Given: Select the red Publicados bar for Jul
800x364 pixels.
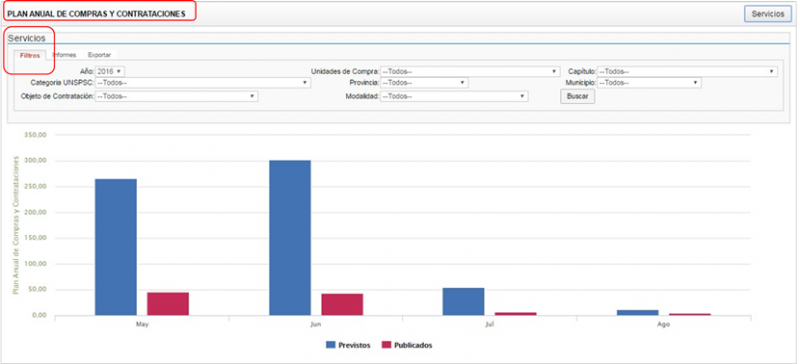Looking at the screenshot, I should tap(516, 313).
